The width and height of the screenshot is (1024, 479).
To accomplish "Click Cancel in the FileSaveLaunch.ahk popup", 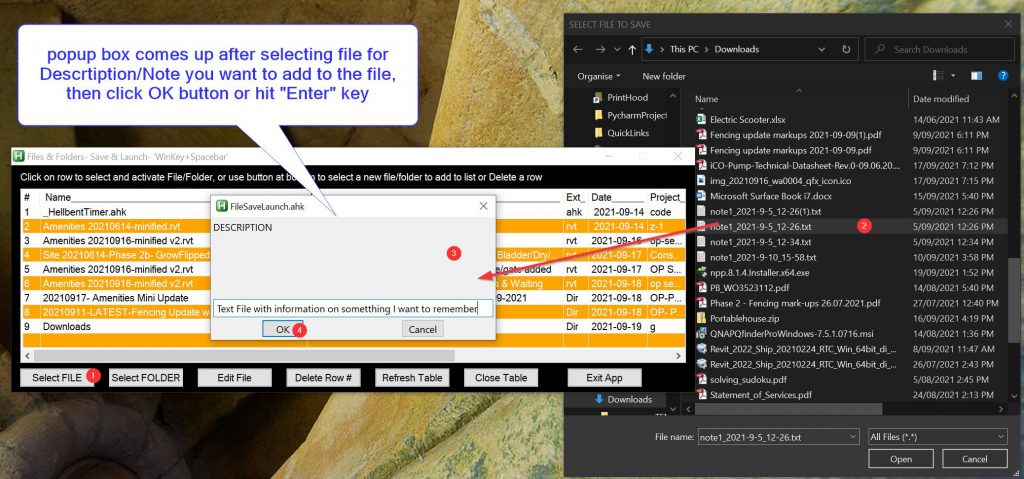I will pos(423,329).
